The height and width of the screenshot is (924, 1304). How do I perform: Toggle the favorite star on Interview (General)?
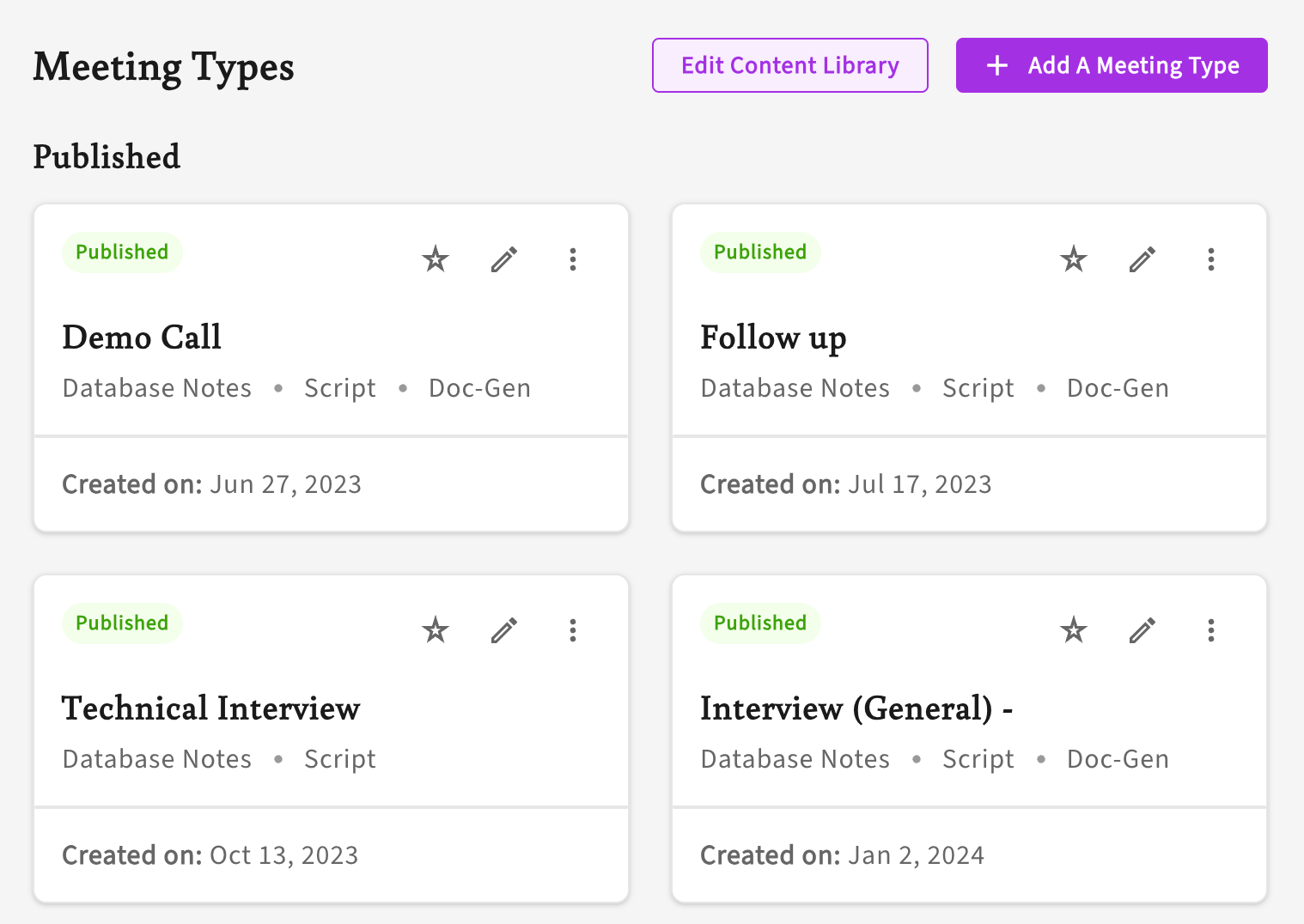1074,630
